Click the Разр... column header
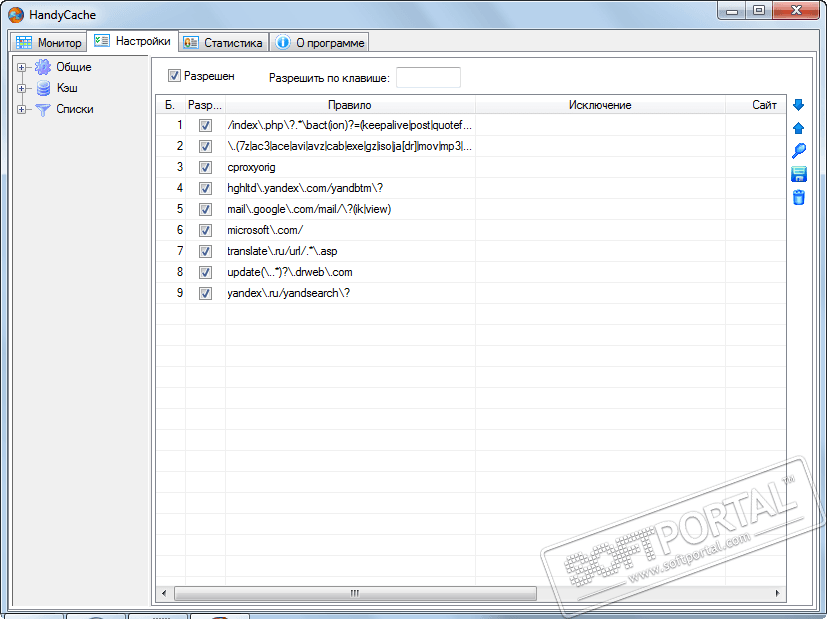Viewport: 827px width, 619px height. click(205, 105)
